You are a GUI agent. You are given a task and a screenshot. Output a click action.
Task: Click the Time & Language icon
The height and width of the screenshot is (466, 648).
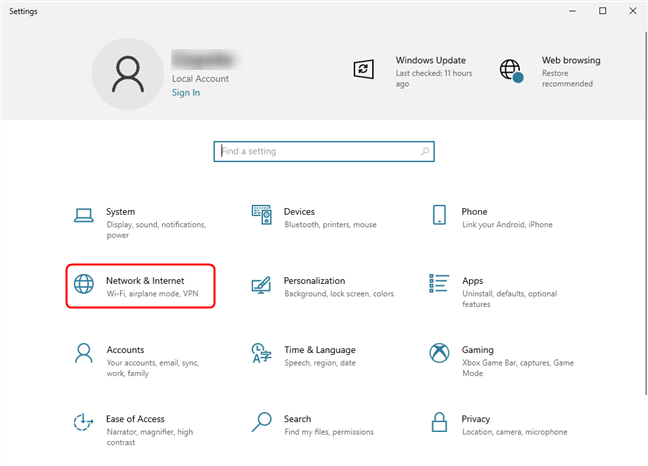[261, 353]
